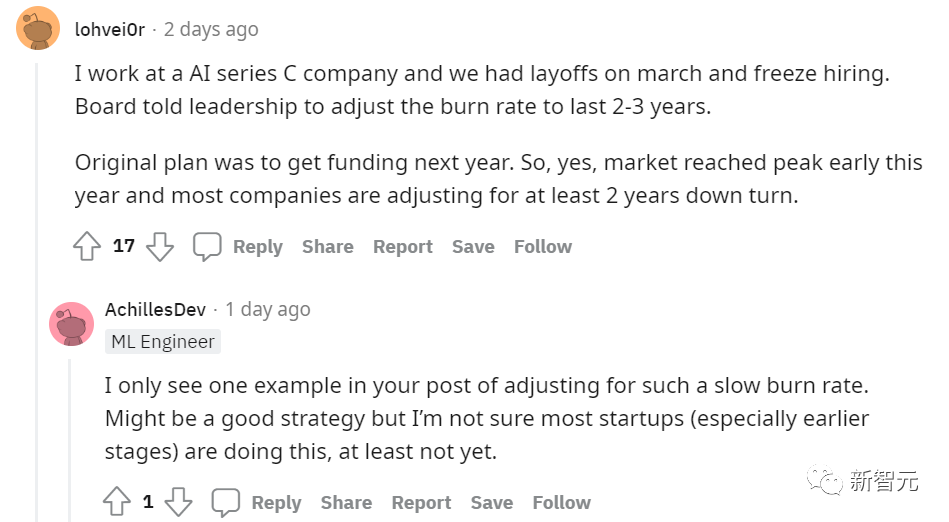Open lohvei0r username link
The width and height of the screenshot is (949, 522).
click(x=112, y=29)
